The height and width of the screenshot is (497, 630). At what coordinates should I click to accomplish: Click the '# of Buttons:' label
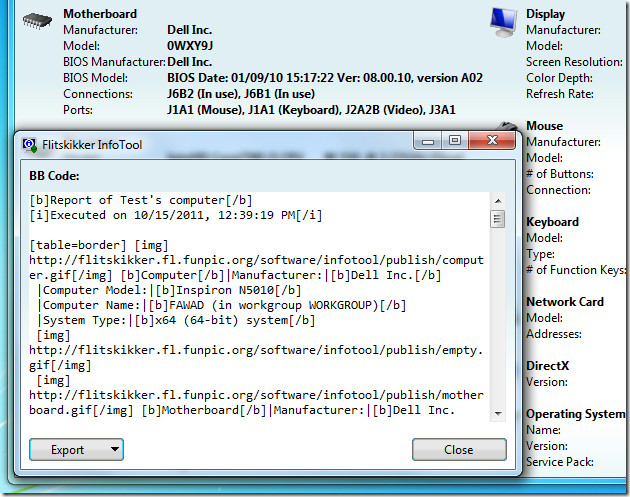click(x=560, y=174)
